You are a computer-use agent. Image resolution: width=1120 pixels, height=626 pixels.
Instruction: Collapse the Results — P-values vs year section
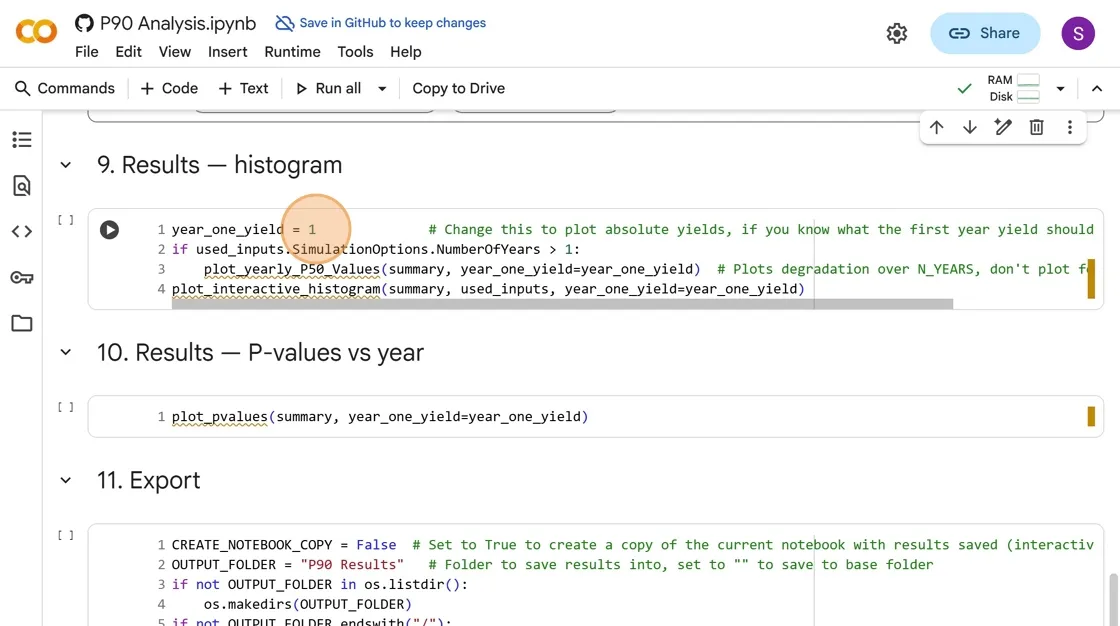coord(66,353)
